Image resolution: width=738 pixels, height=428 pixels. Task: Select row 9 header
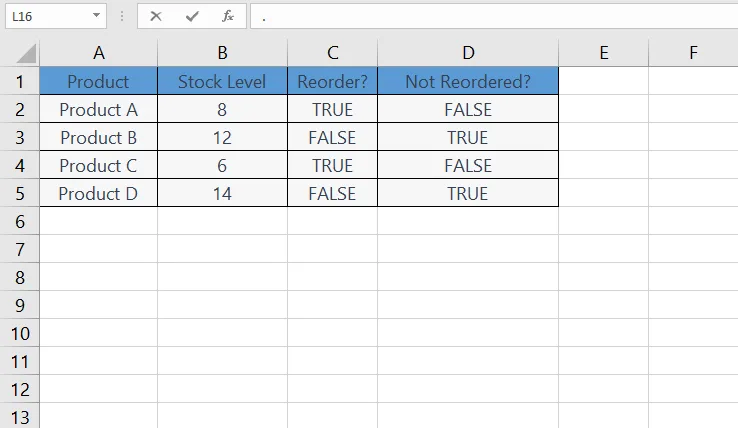(x=20, y=305)
